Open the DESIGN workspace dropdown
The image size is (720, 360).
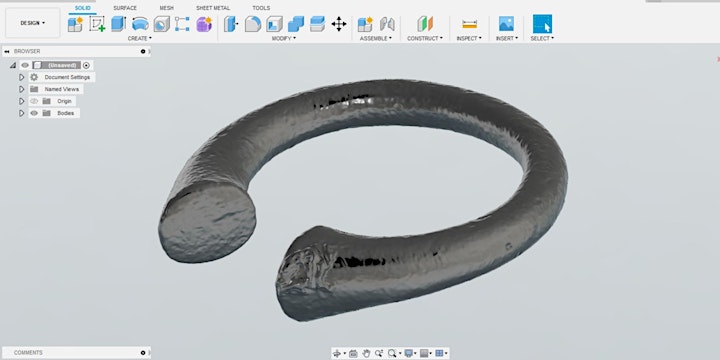coord(33,23)
